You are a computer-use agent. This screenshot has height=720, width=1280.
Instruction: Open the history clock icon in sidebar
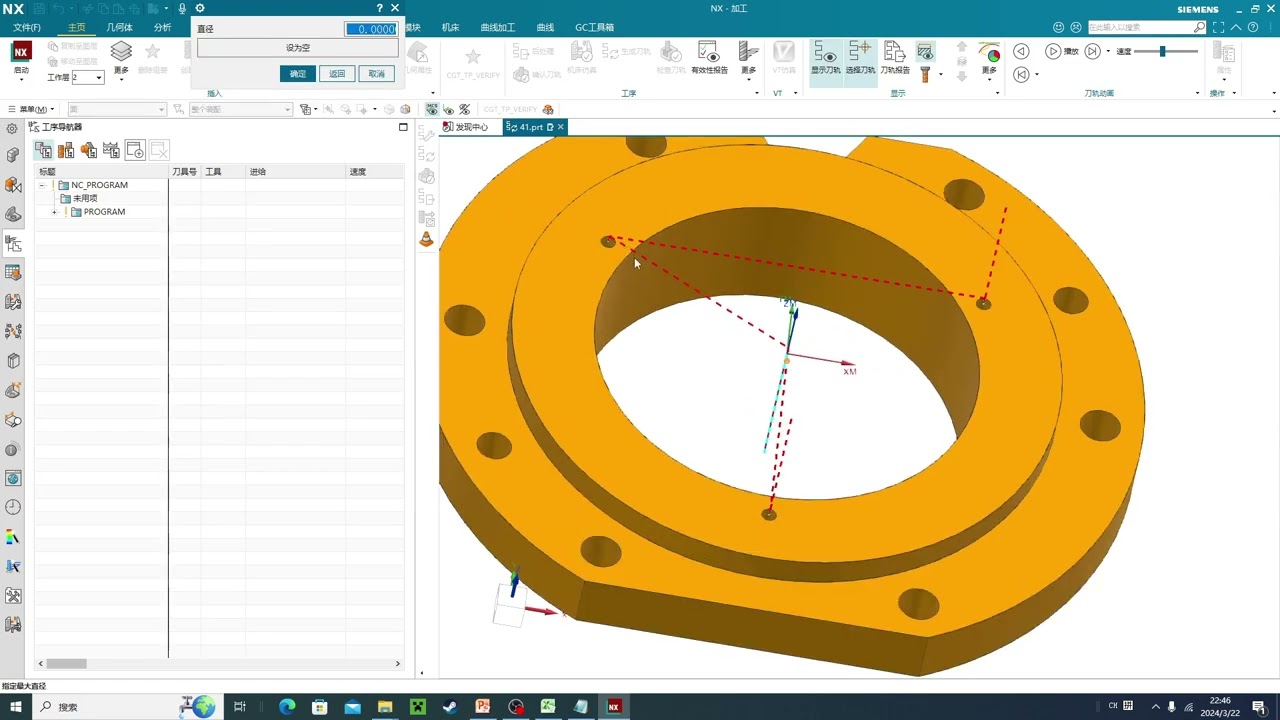click(13, 507)
